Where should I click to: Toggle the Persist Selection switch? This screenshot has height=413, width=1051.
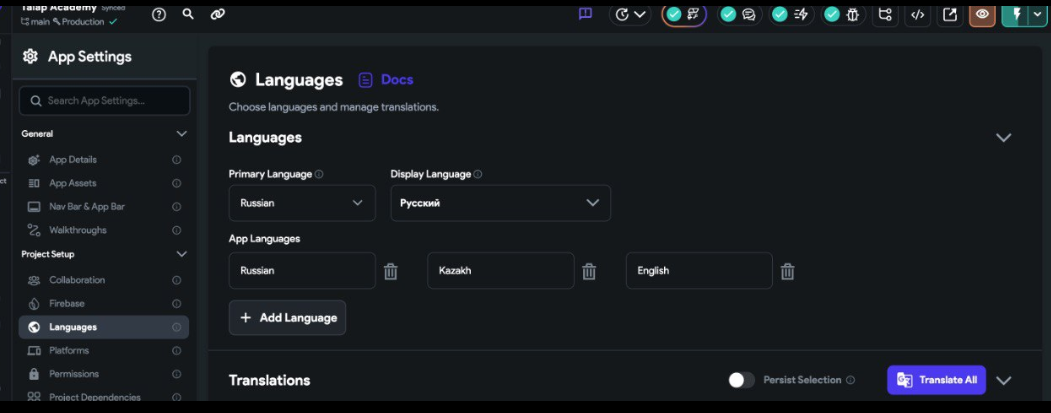point(741,380)
